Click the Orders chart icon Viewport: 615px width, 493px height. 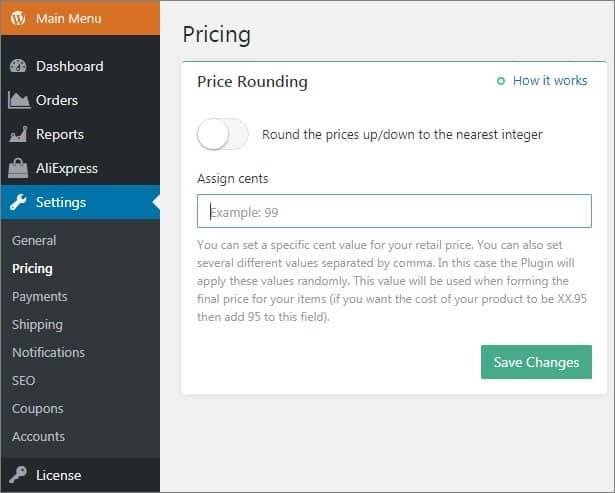click(x=19, y=100)
